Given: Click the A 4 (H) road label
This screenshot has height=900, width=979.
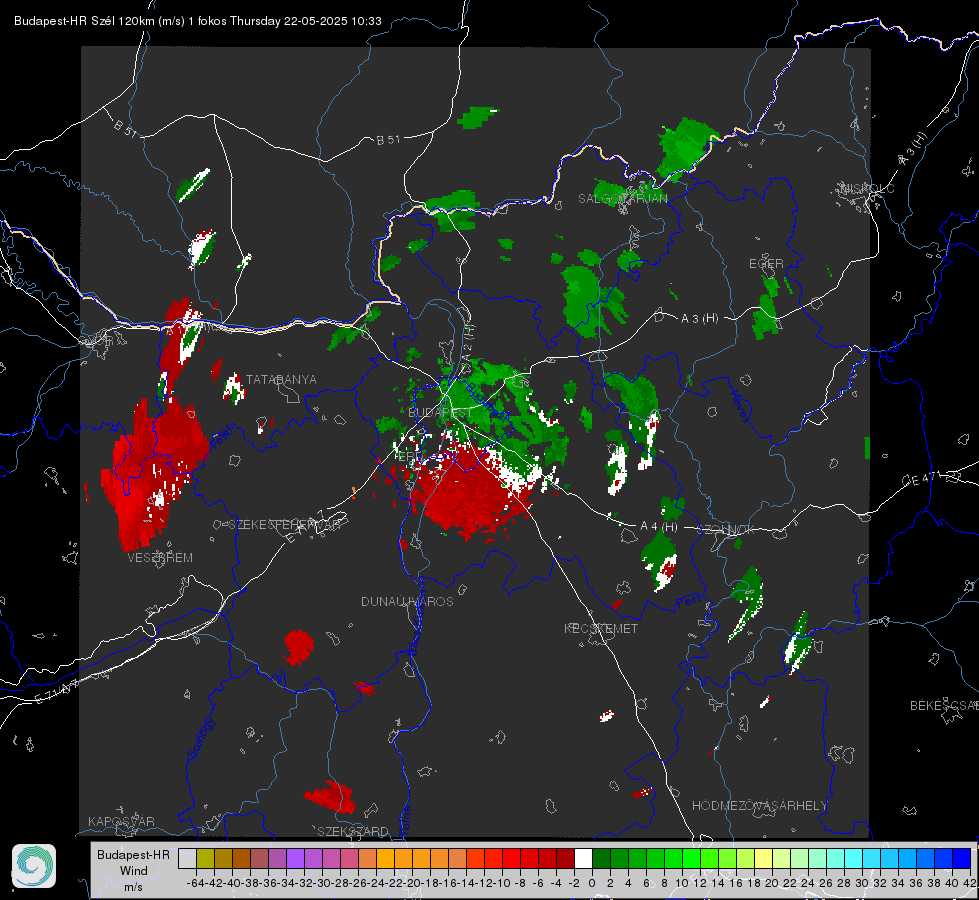Looking at the screenshot, I should (659, 527).
